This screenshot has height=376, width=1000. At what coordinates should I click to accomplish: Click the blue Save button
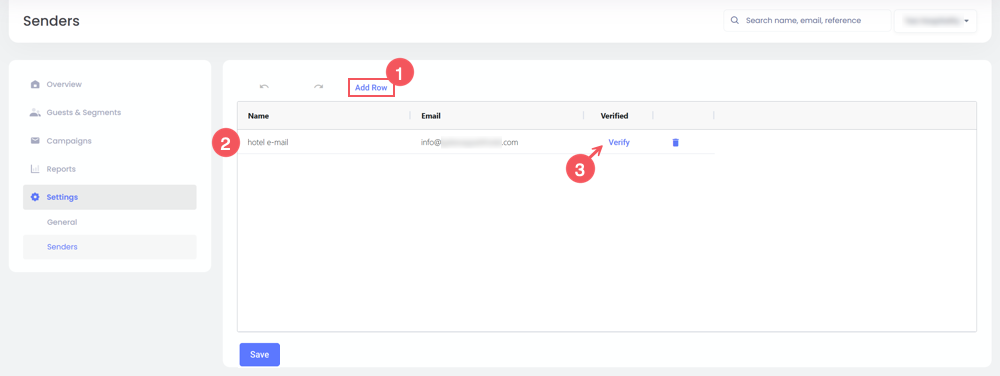tap(260, 354)
